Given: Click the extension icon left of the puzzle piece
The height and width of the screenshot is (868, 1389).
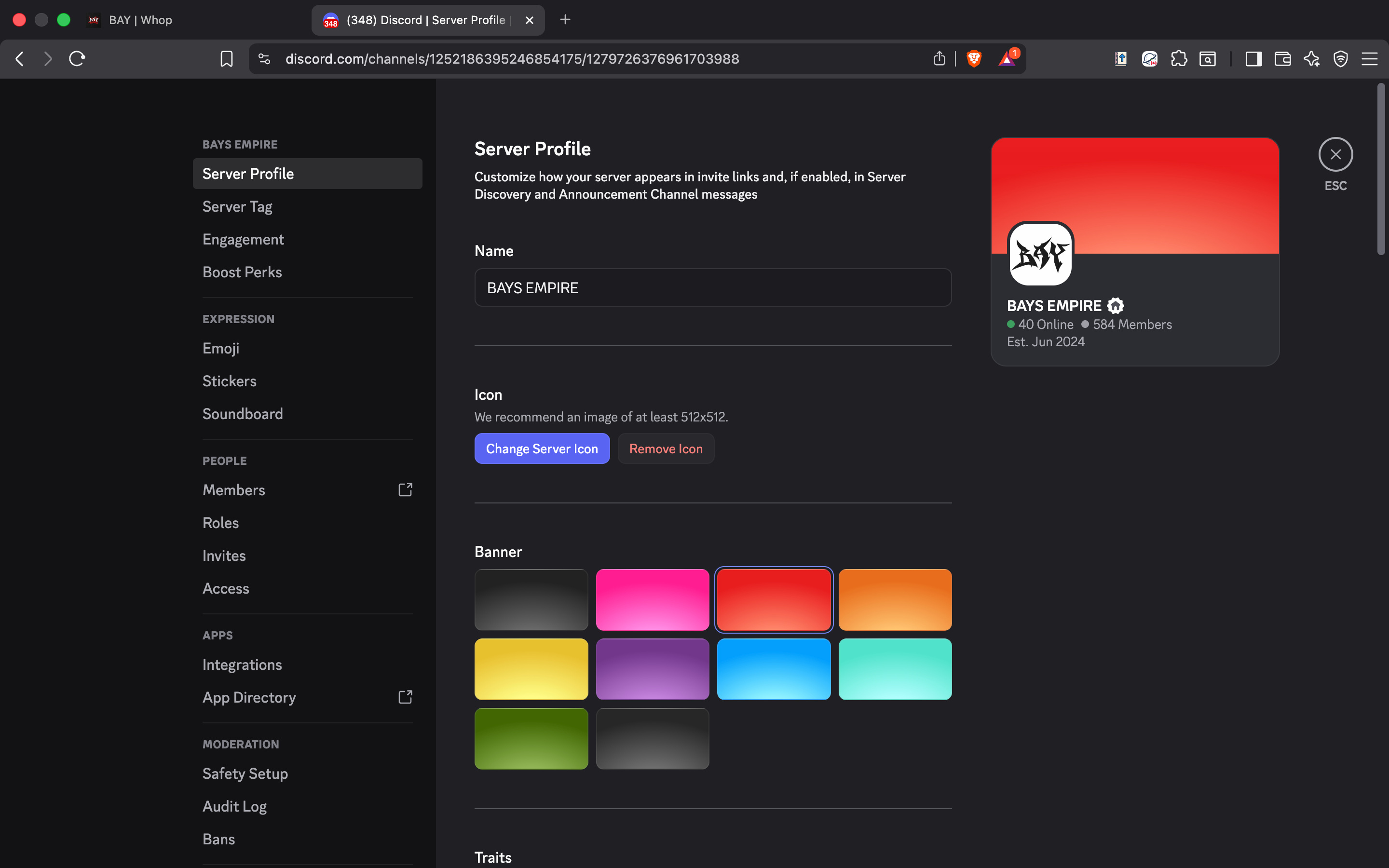Looking at the screenshot, I should tap(1150, 58).
